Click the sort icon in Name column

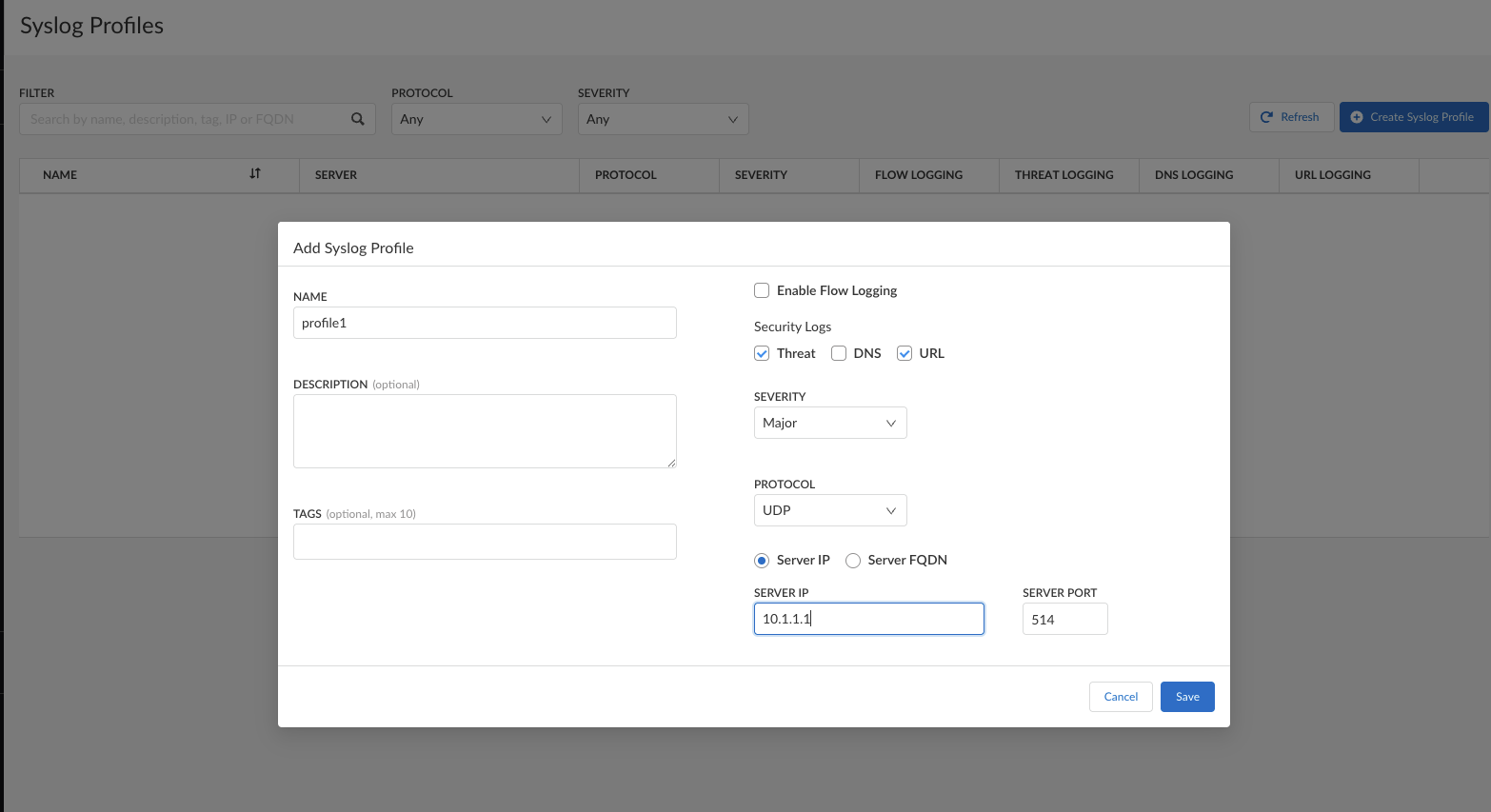tap(255, 174)
